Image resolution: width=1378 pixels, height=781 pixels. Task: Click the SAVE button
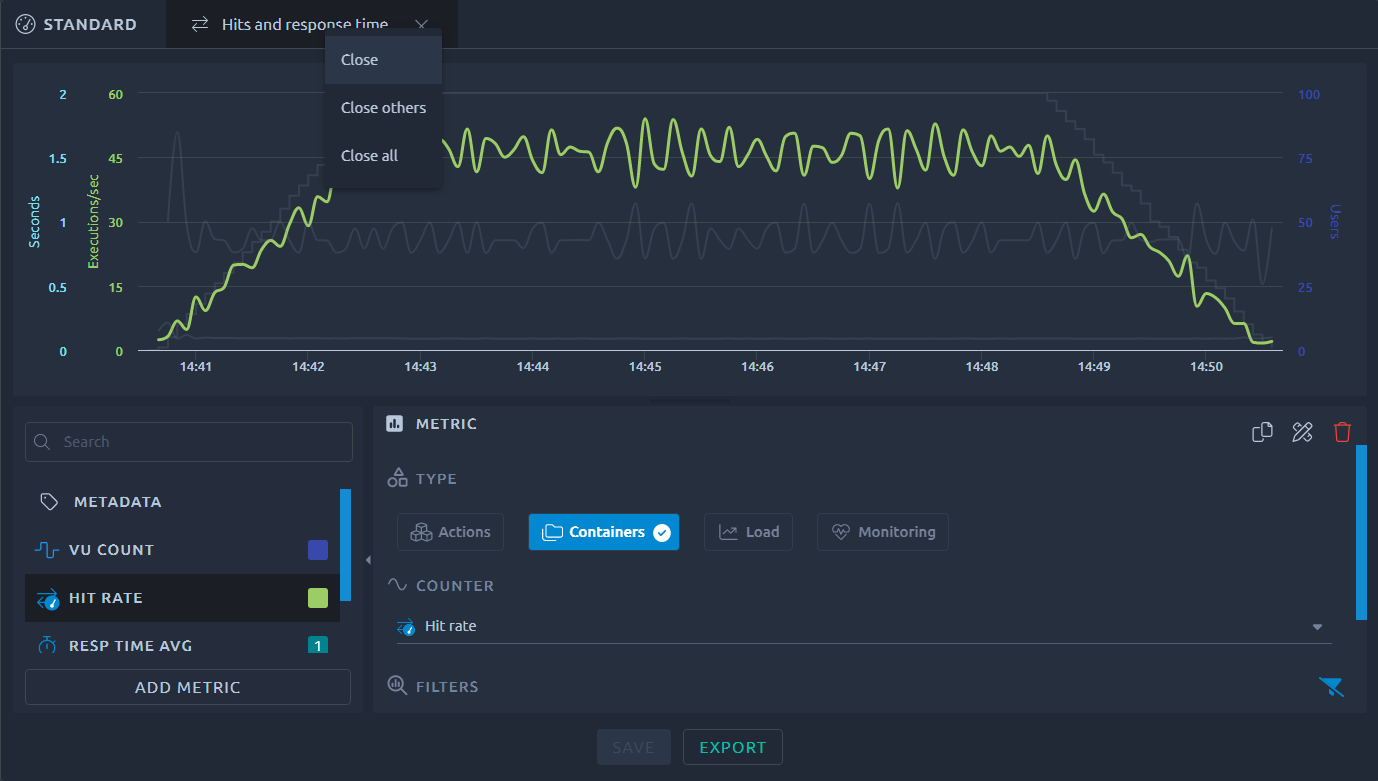633,747
